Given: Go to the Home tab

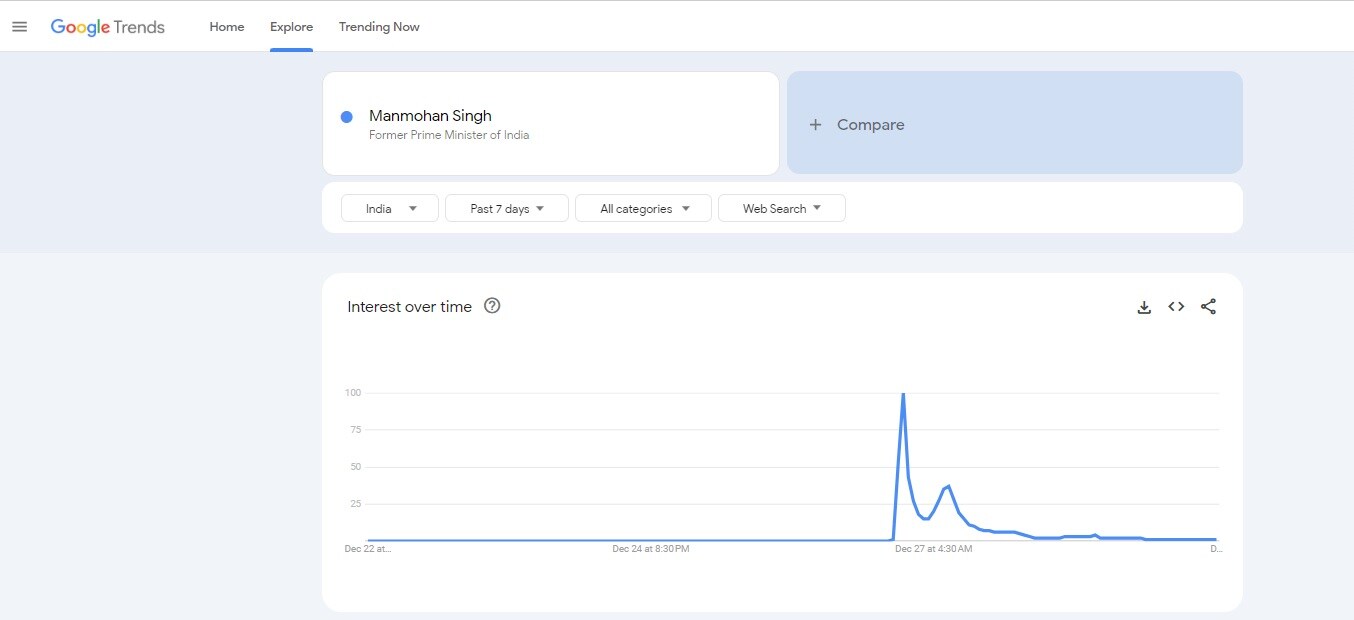Looking at the screenshot, I should (x=227, y=27).
